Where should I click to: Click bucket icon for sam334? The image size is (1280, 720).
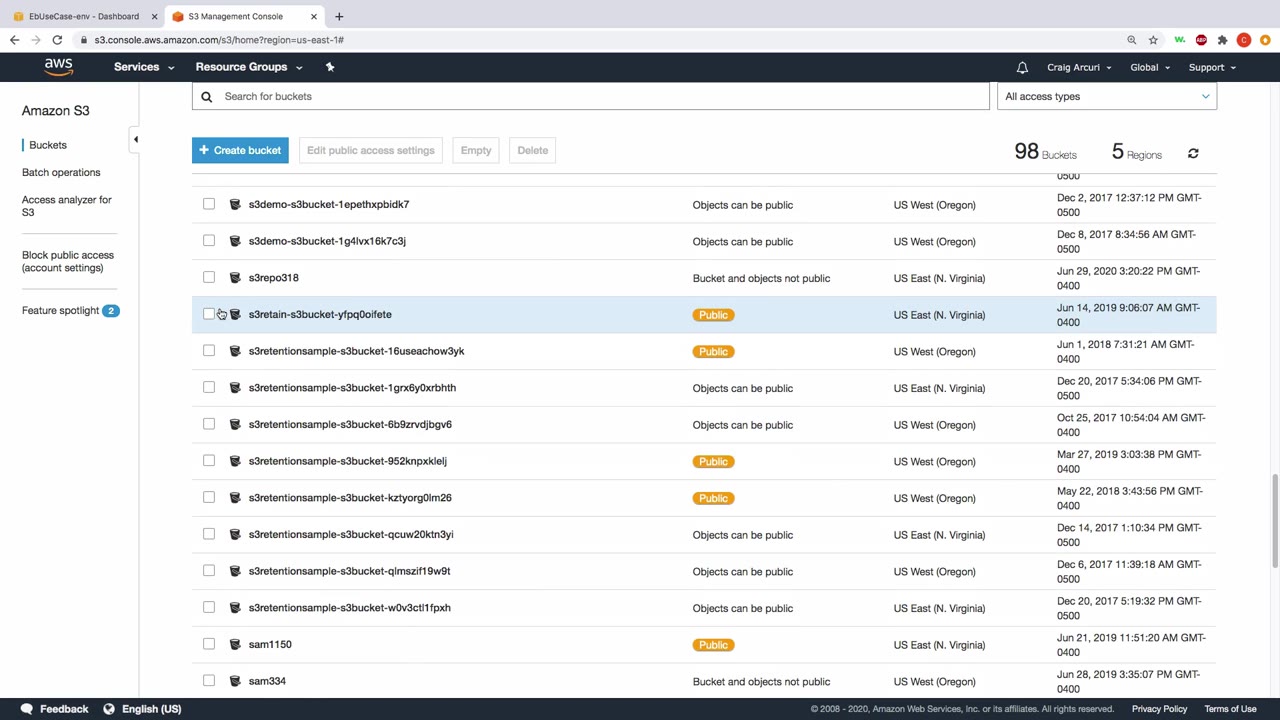coord(235,681)
